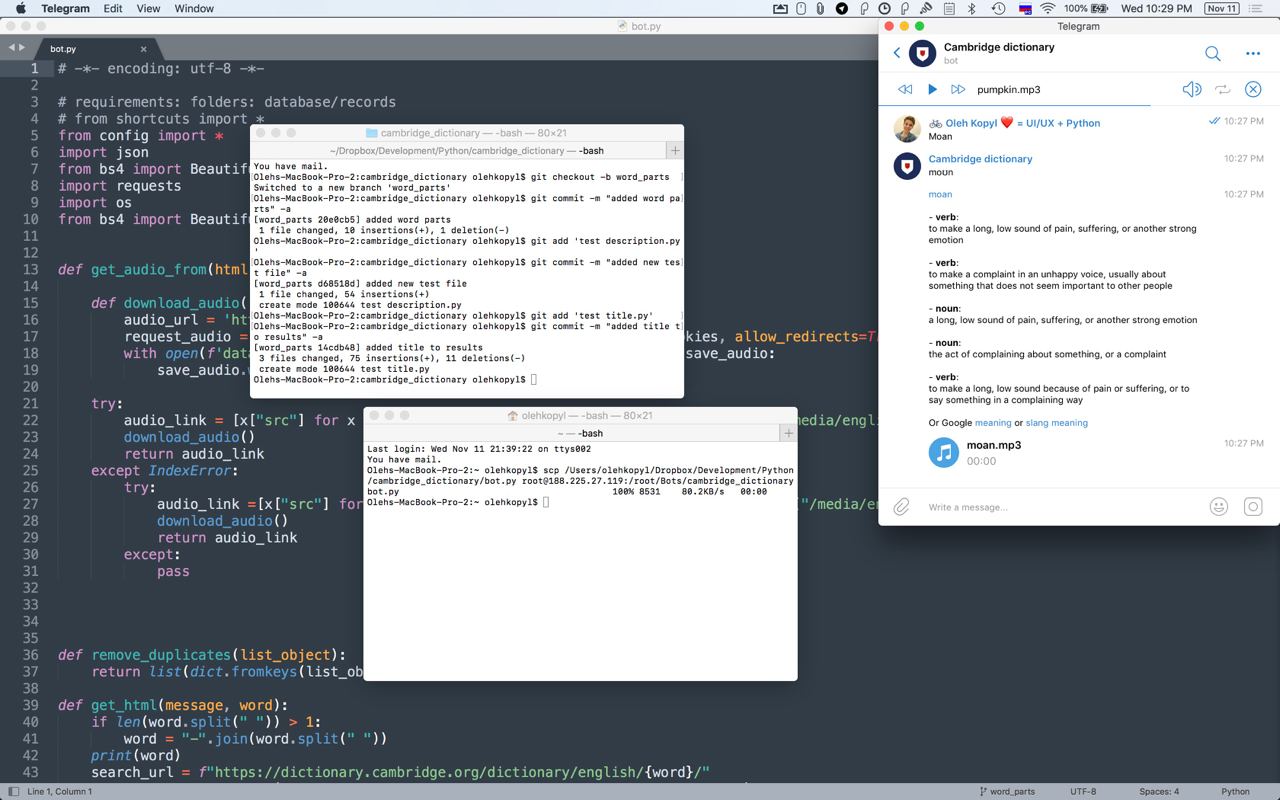The width and height of the screenshot is (1280, 800).
Task: Open the three-dot more menu in Telegram
Action: tap(1253, 53)
